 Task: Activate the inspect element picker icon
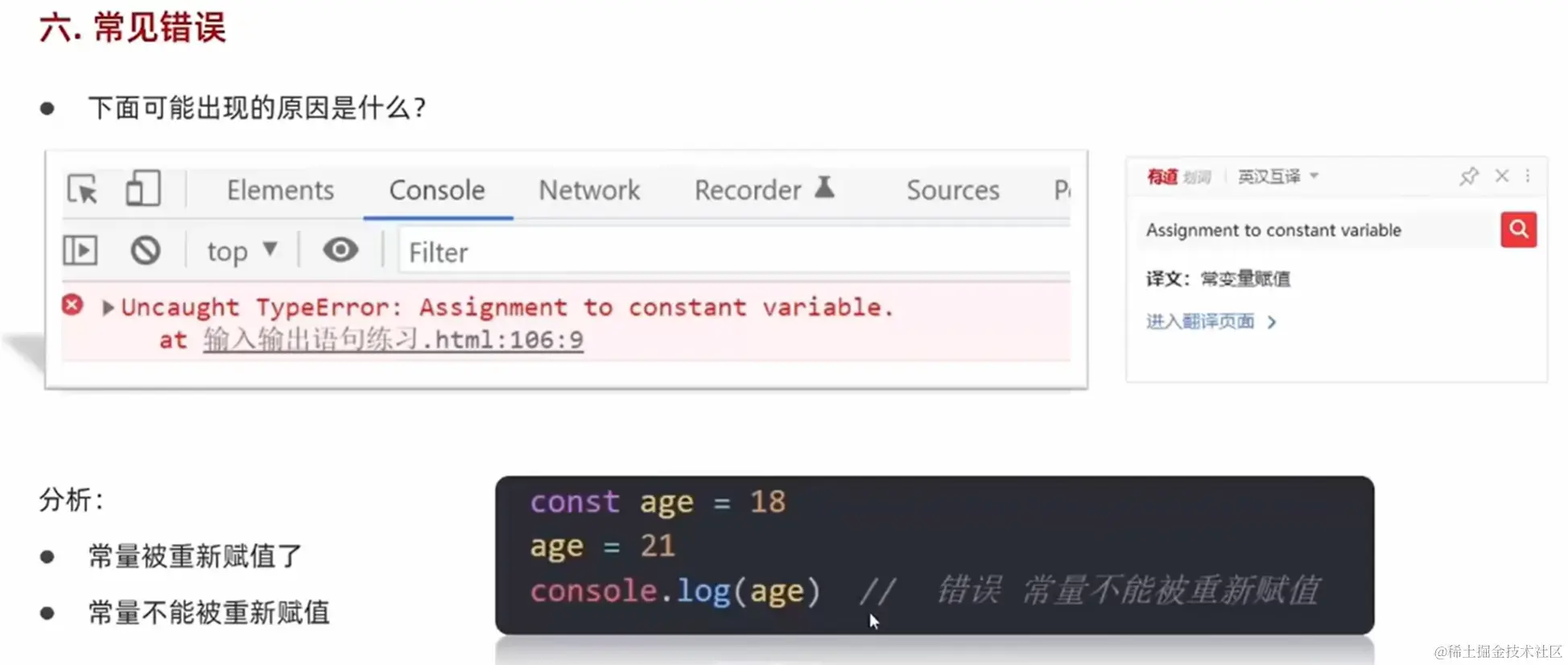tap(82, 189)
